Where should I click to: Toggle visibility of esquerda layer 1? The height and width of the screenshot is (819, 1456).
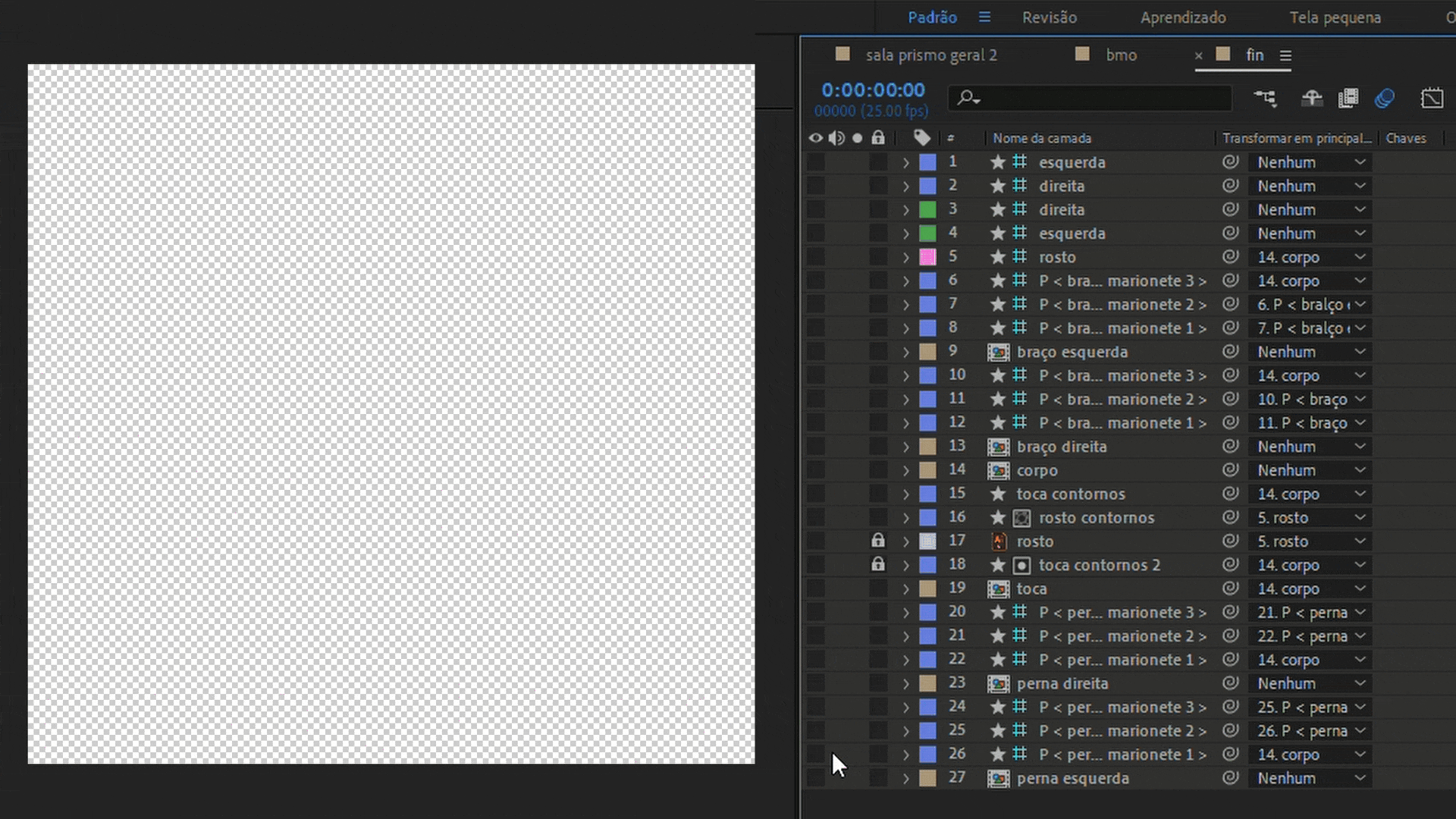click(x=815, y=162)
